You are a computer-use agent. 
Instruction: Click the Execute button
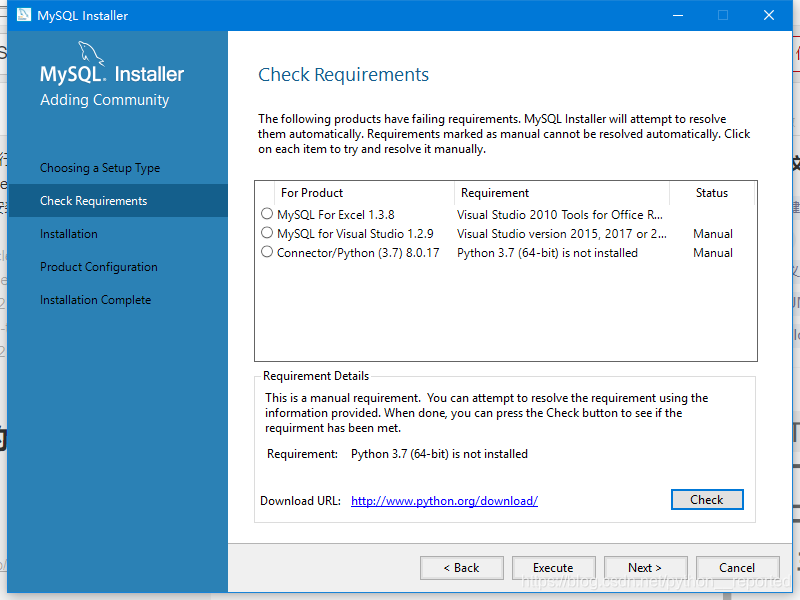coord(554,568)
